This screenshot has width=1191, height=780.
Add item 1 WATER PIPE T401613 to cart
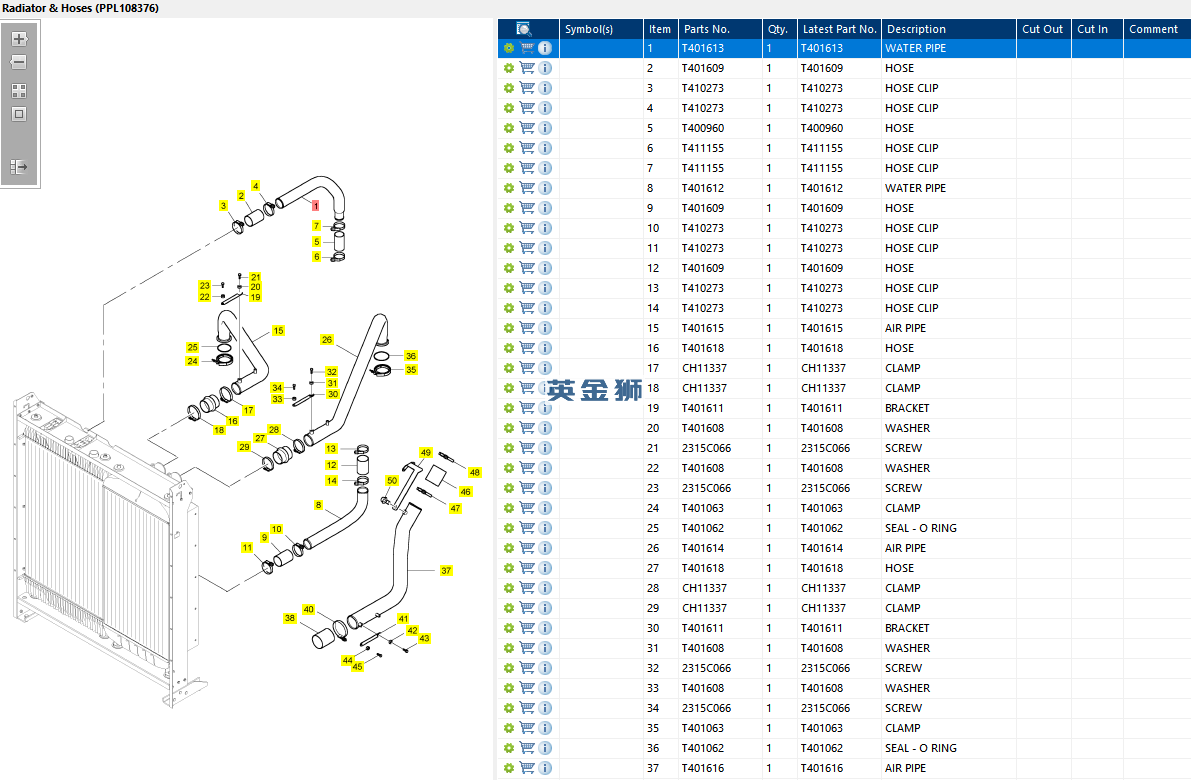527,48
